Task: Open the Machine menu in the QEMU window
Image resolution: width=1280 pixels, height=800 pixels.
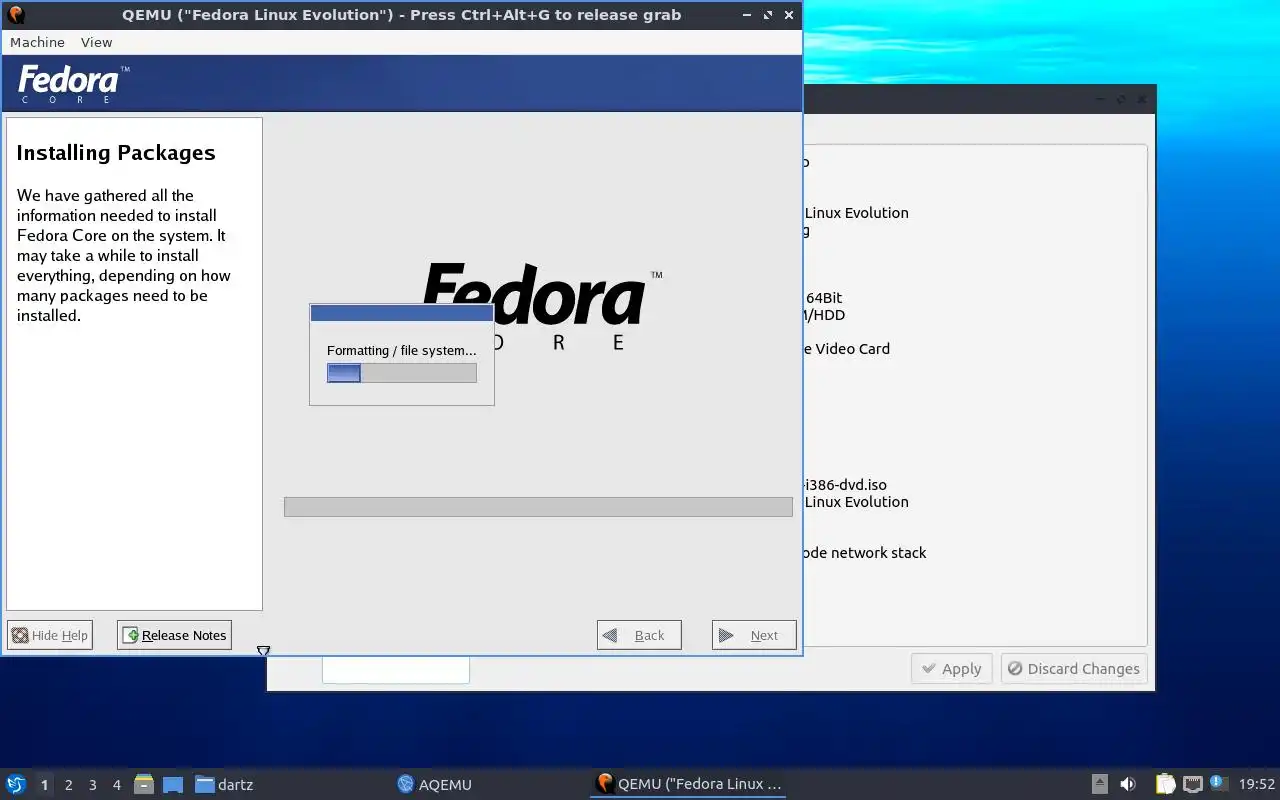Action: coord(37,42)
